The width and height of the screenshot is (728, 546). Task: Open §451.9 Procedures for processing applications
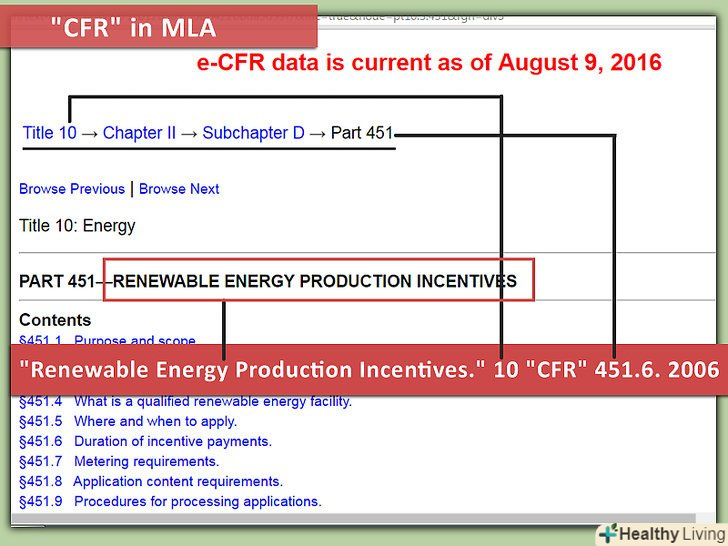pos(170,501)
